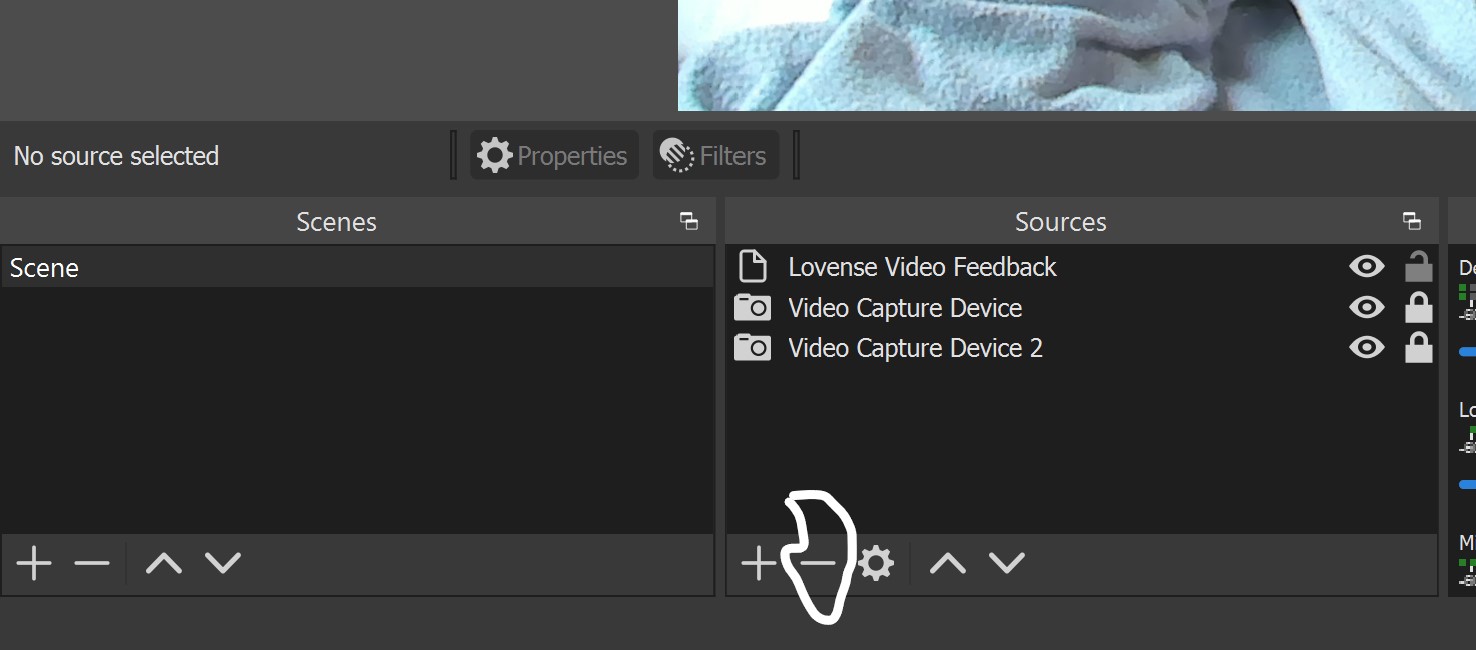Open source properties gear in Sources toolbar

click(x=876, y=564)
